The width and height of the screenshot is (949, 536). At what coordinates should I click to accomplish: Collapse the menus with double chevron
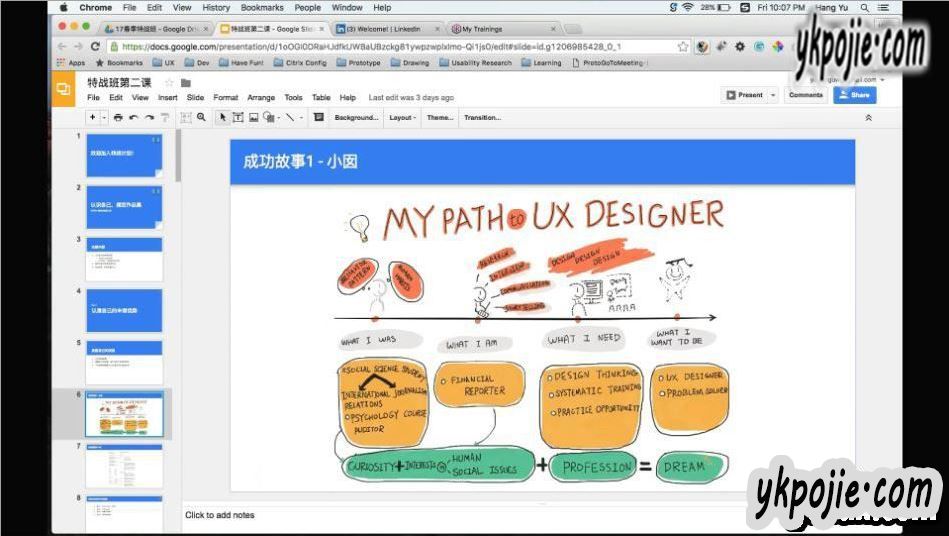pyautogui.click(x=868, y=117)
